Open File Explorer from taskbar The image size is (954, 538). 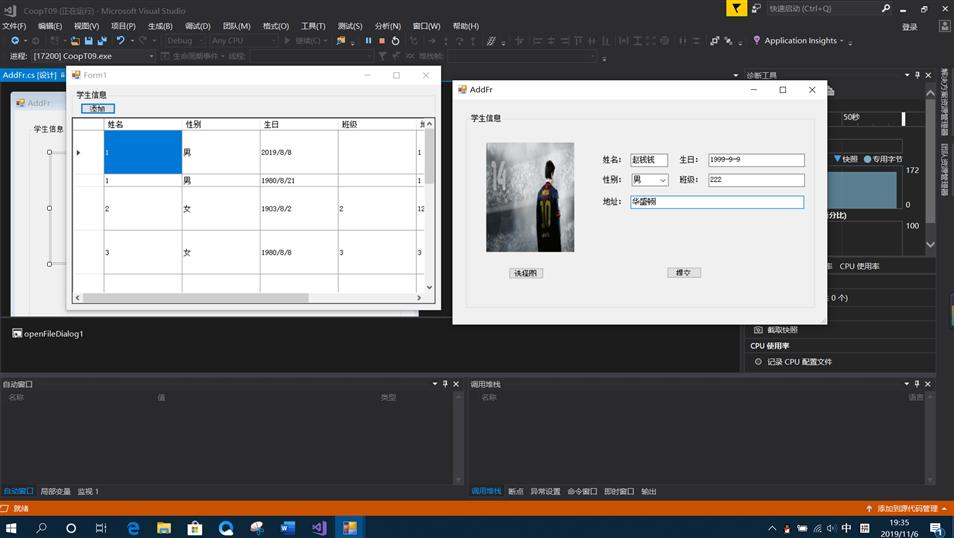point(164,528)
